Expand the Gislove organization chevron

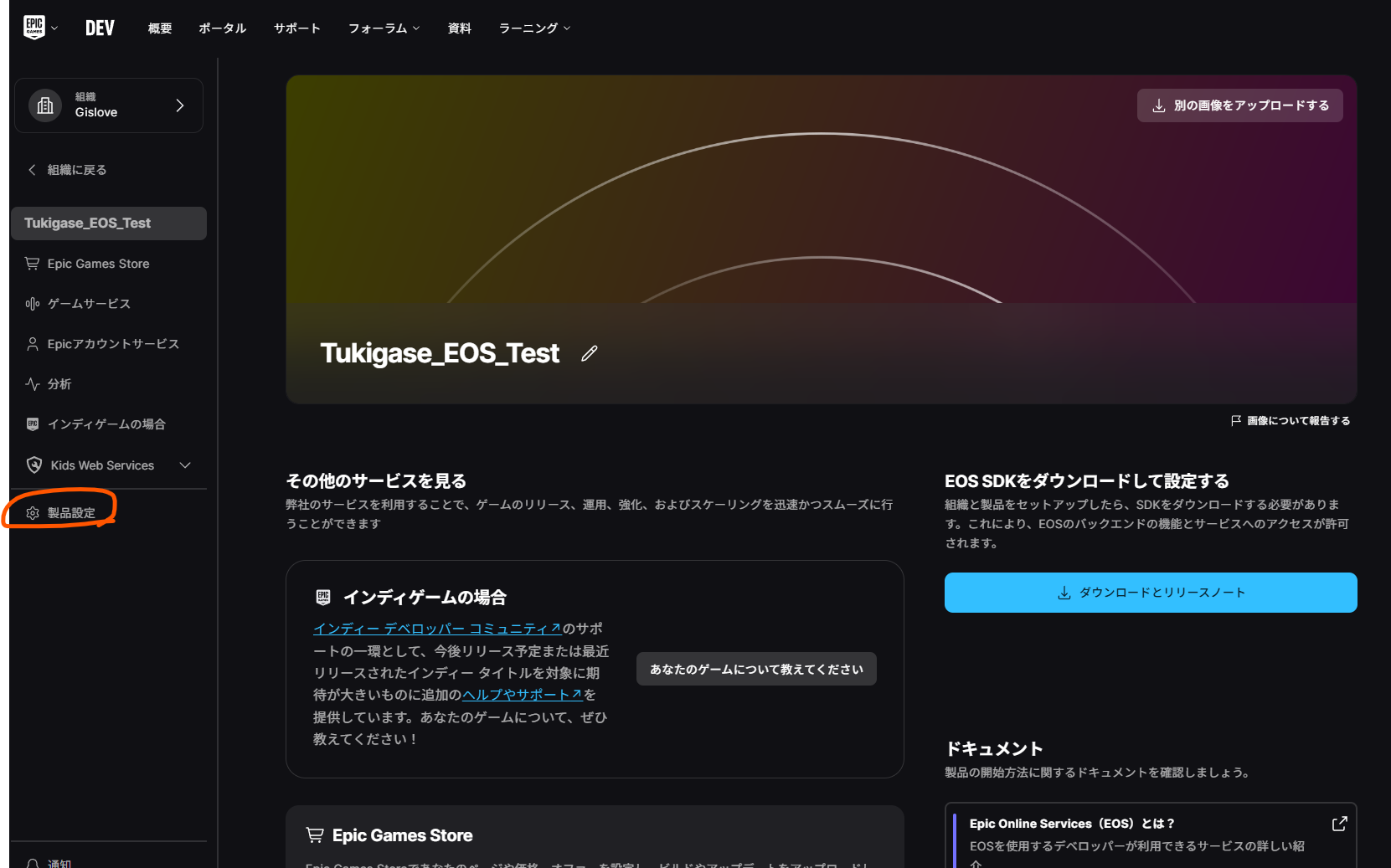click(x=180, y=105)
